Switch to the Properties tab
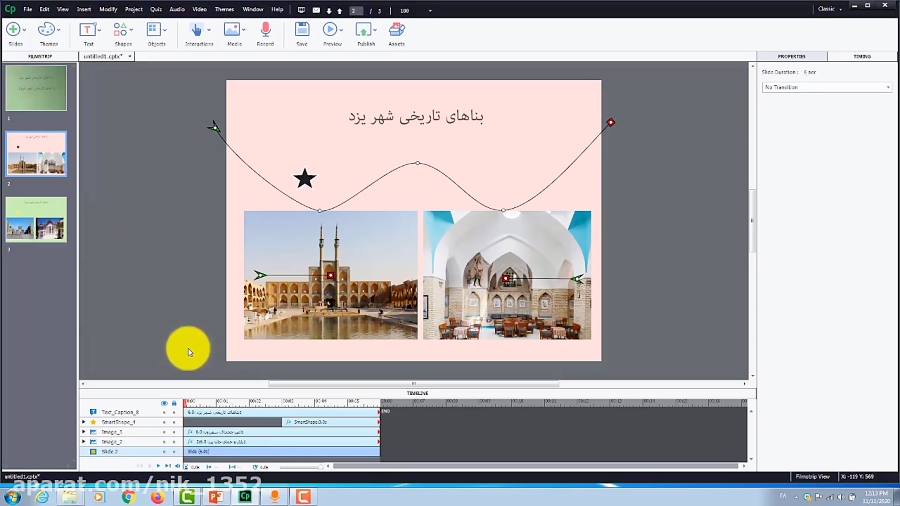 pyautogui.click(x=792, y=56)
